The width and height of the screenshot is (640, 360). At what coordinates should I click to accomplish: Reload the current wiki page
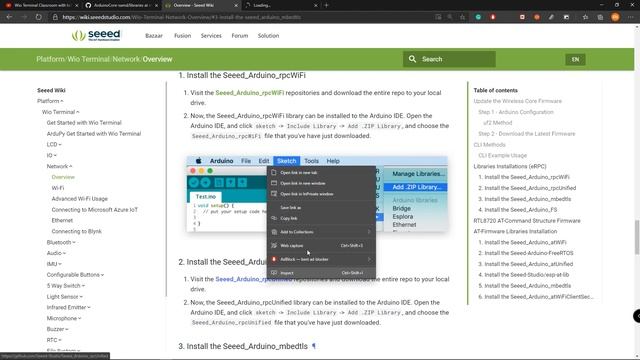38,17
